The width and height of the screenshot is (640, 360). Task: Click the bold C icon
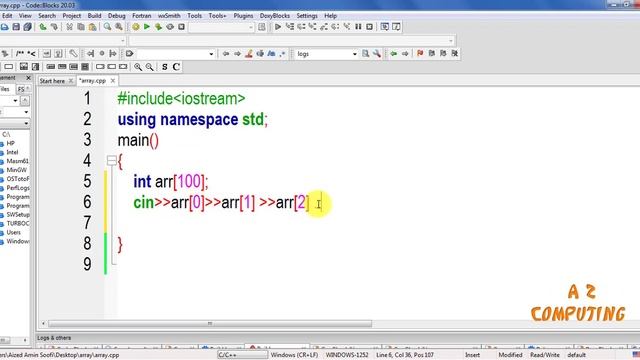coord(176,67)
